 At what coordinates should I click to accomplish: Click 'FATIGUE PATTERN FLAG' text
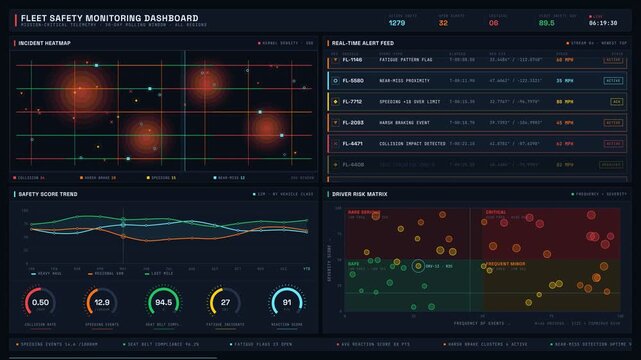[406, 60]
